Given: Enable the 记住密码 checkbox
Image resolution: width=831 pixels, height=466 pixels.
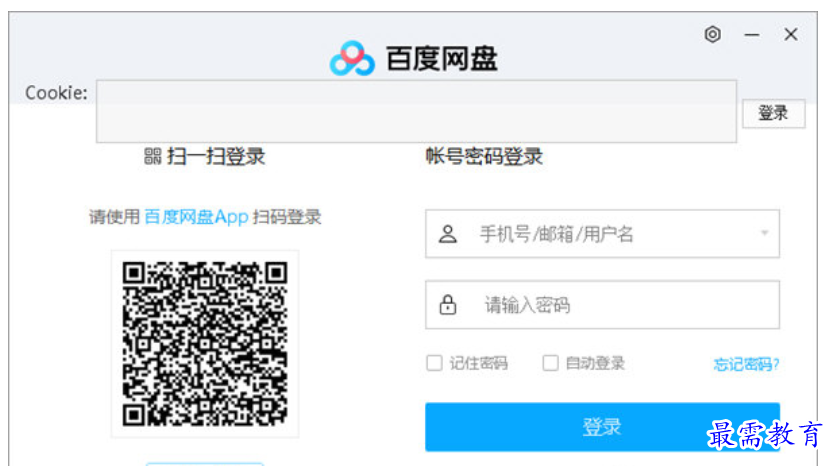Looking at the screenshot, I should coord(434,363).
